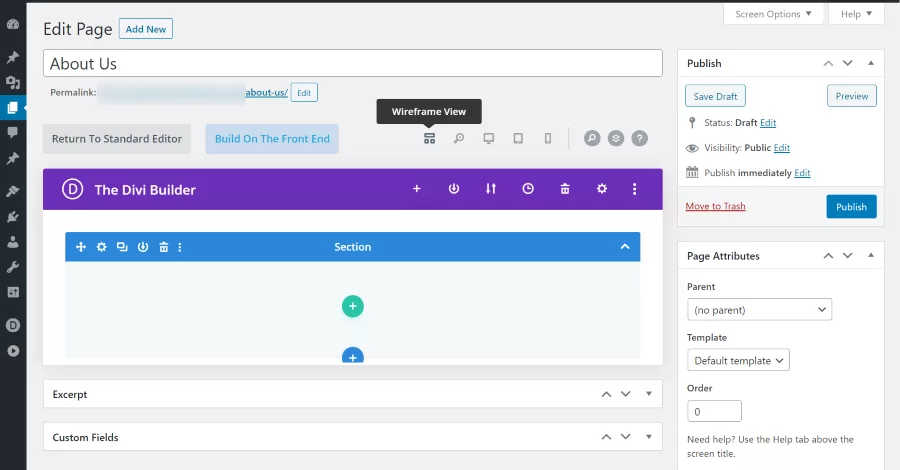Image resolution: width=900 pixels, height=470 pixels.
Task: Open the layers round icon
Action: [x=616, y=138]
